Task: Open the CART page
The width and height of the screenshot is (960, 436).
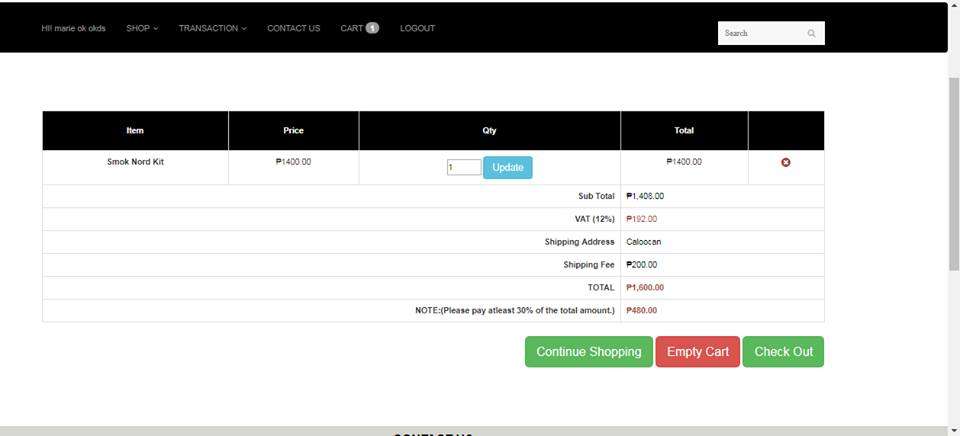Action: 352,28
